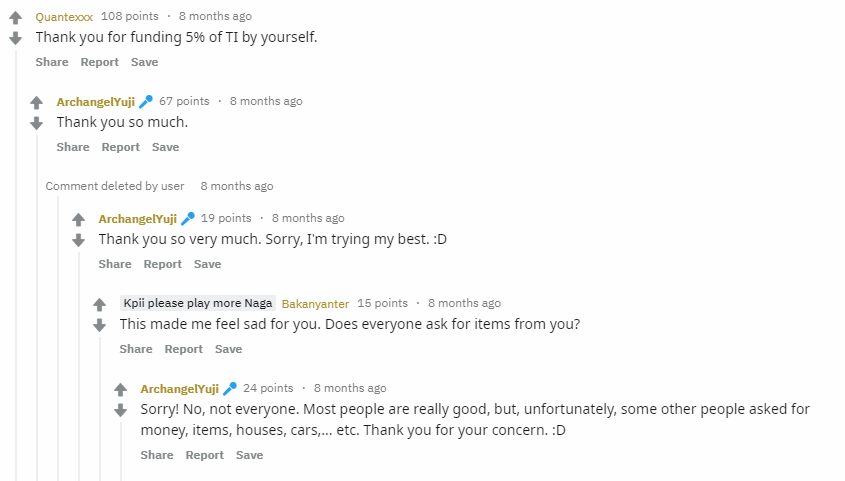Downvote the 'Sorry! No, not everyone' reply

[x=121, y=410]
